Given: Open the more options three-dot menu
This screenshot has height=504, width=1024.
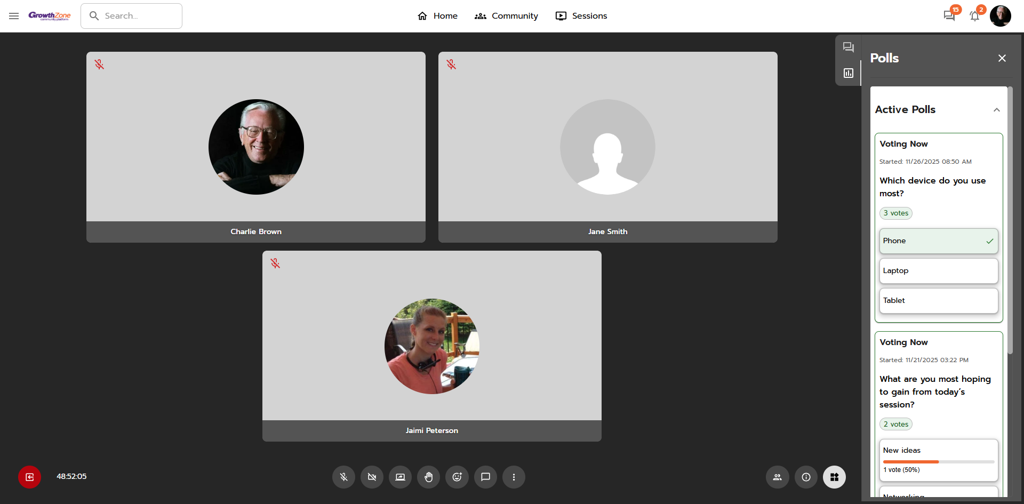Looking at the screenshot, I should (514, 477).
